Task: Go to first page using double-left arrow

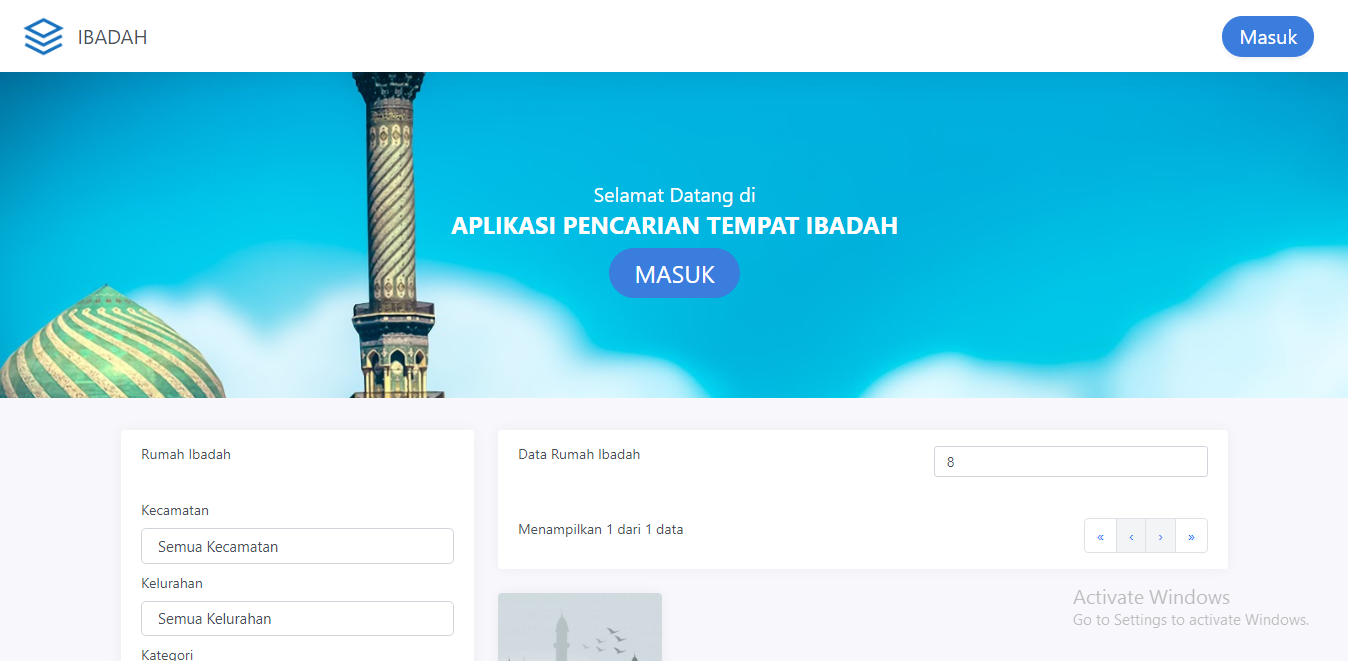Action: [x=1100, y=536]
